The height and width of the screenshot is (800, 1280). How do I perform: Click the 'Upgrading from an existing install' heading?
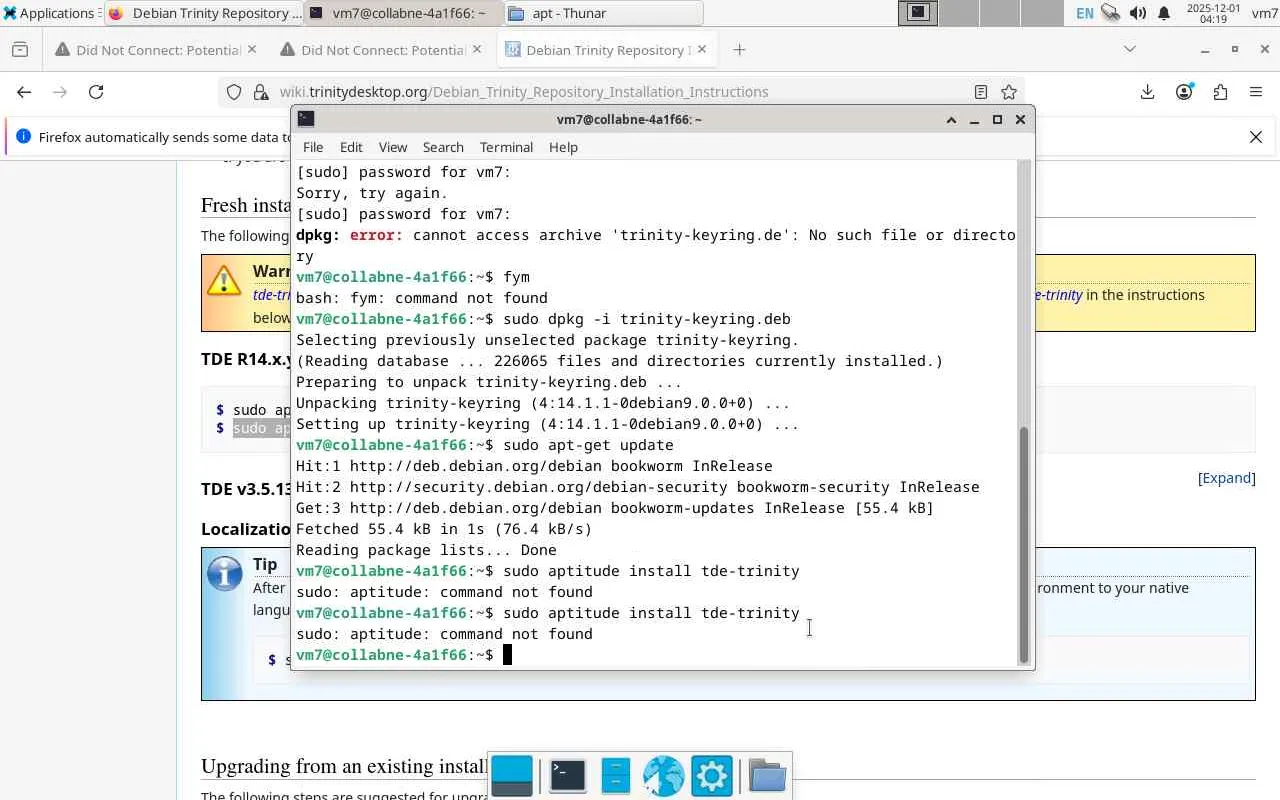pyautogui.click(x=344, y=767)
